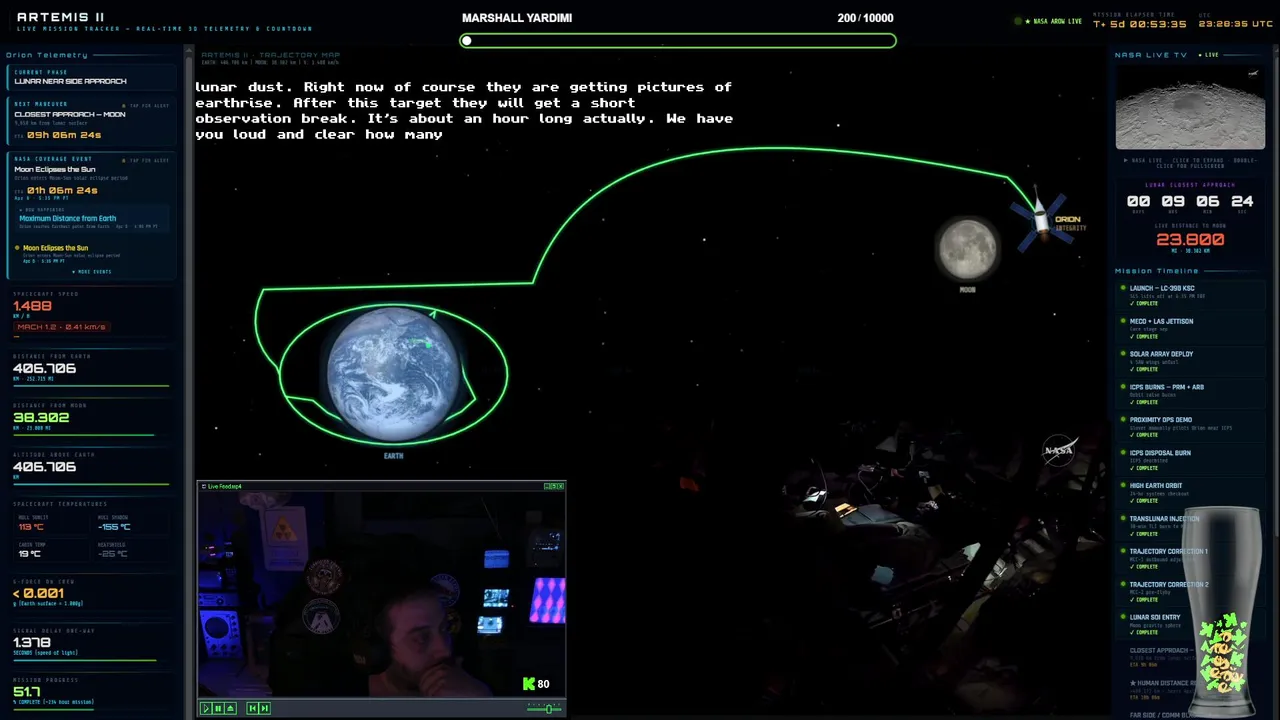Viewport: 1280px width, 720px height.
Task: Click the ETA 09h 06m 24s countdown
Action: (64, 135)
